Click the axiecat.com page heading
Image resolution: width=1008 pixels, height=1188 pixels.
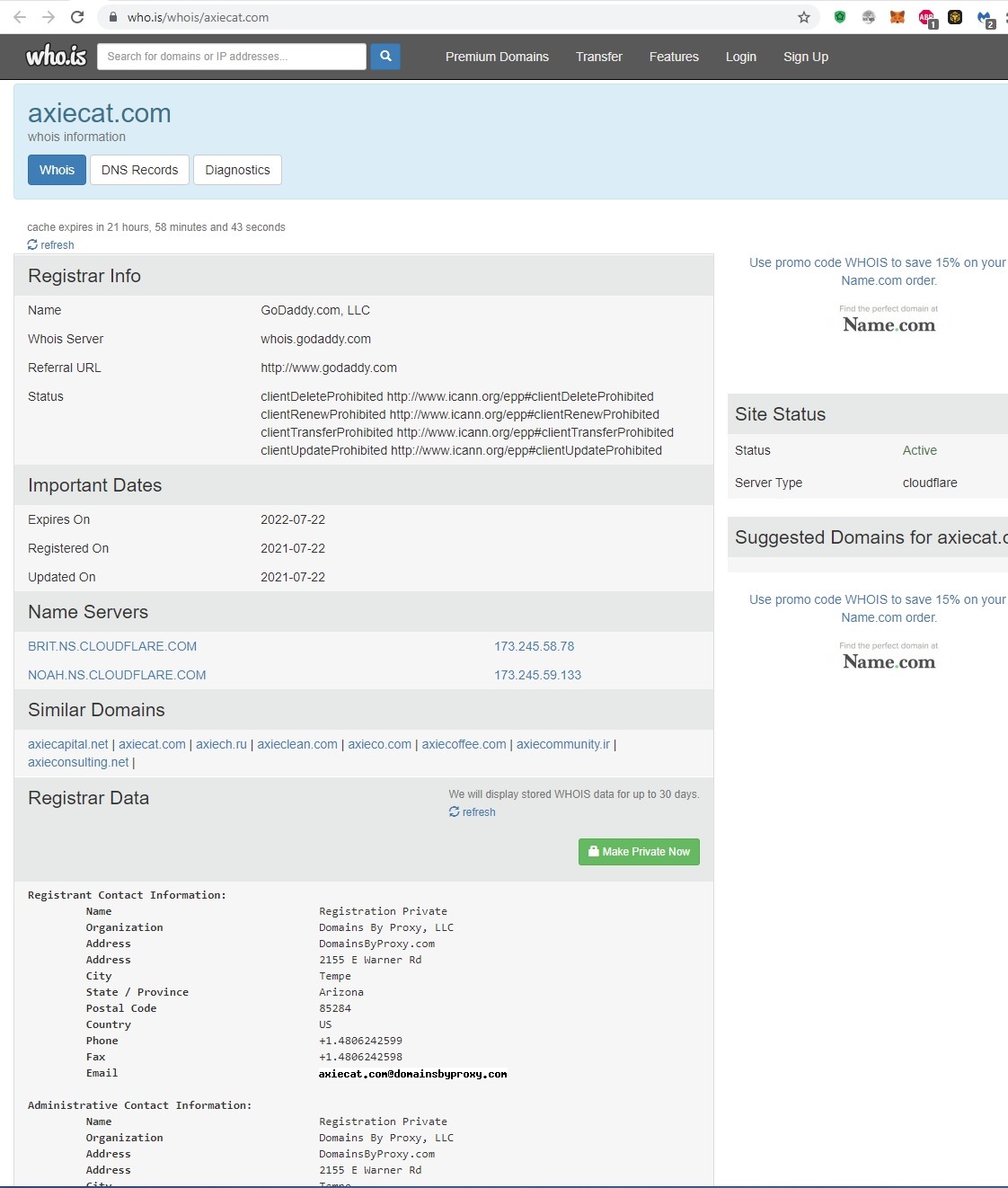(x=100, y=113)
